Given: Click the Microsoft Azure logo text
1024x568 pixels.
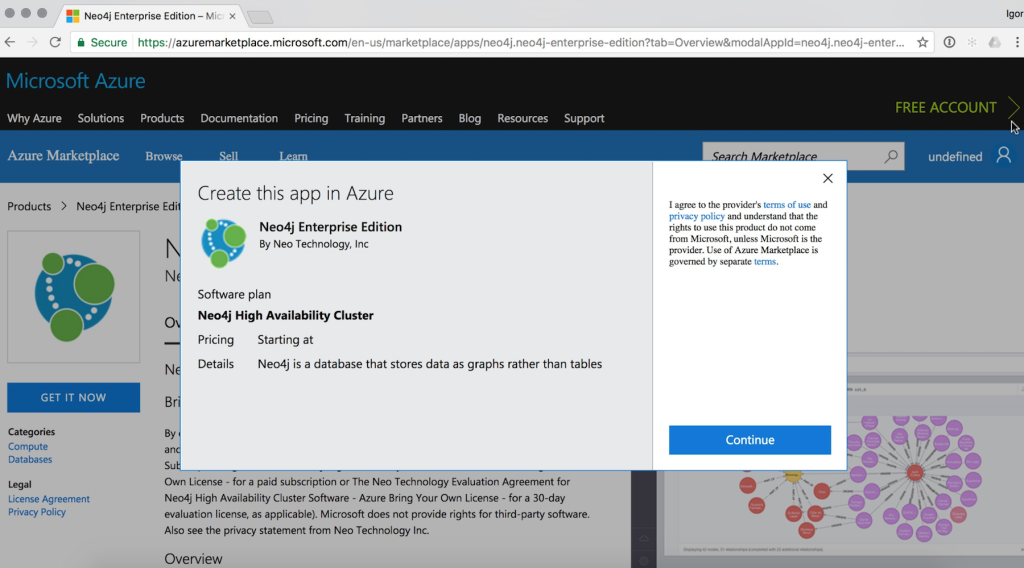Looking at the screenshot, I should click(x=76, y=81).
